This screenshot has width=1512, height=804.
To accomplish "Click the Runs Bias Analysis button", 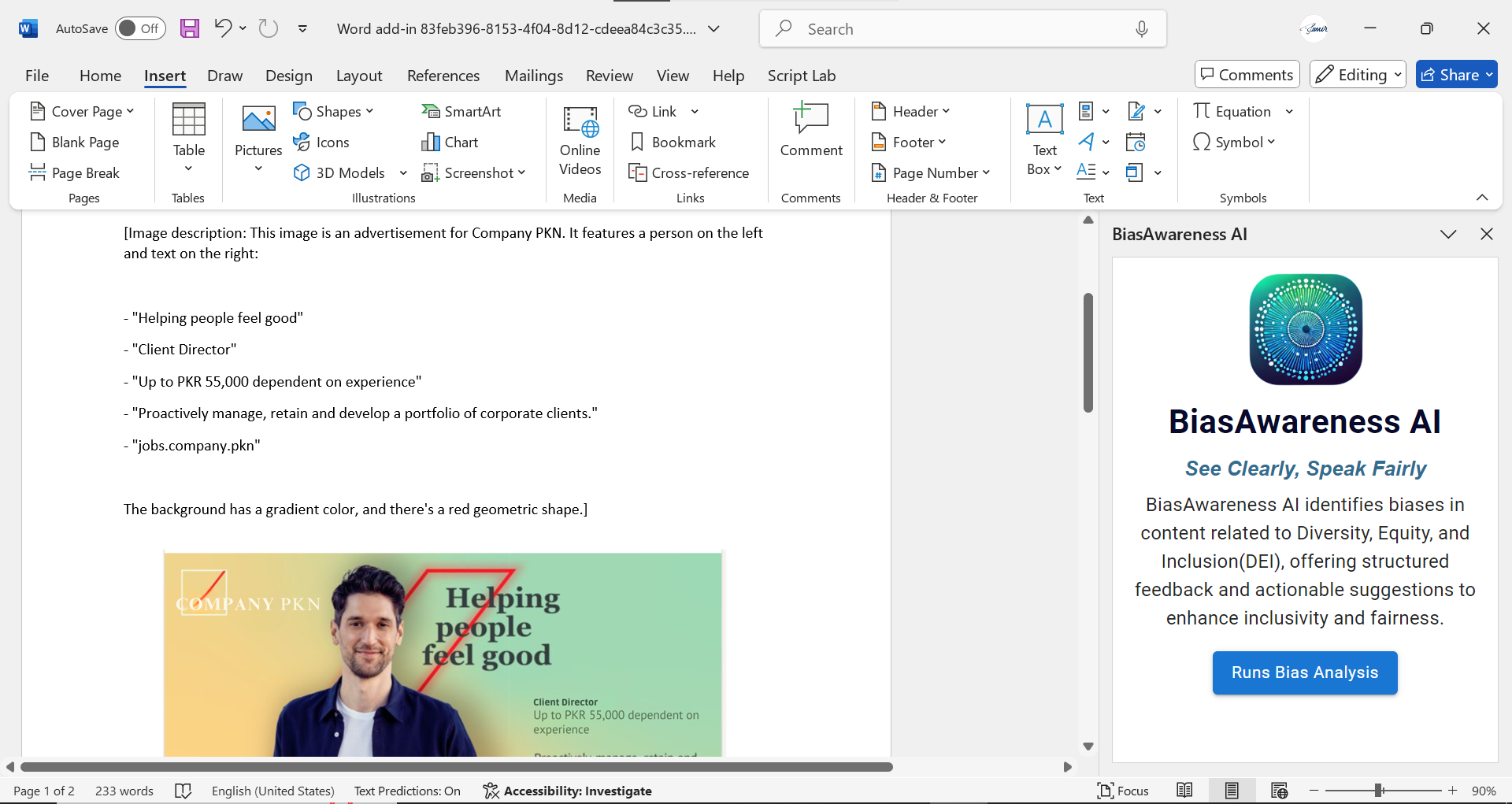I will pos(1304,672).
